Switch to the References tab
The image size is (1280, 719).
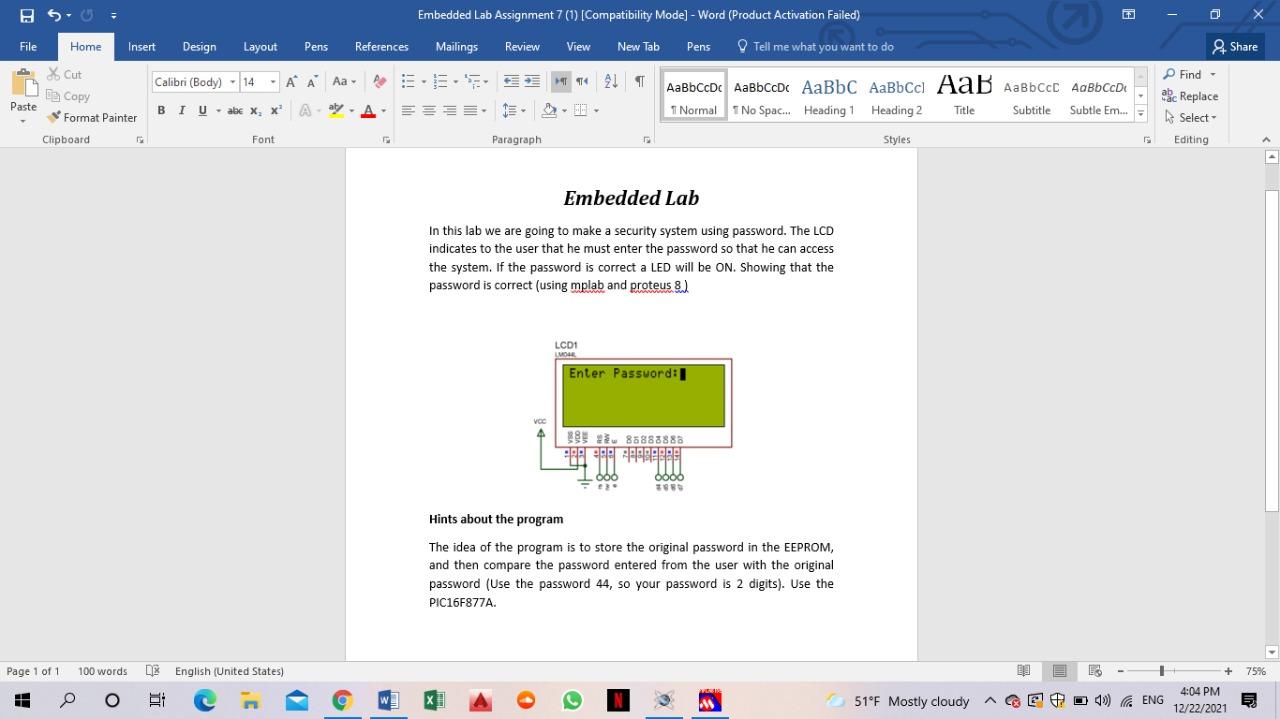pyautogui.click(x=381, y=46)
